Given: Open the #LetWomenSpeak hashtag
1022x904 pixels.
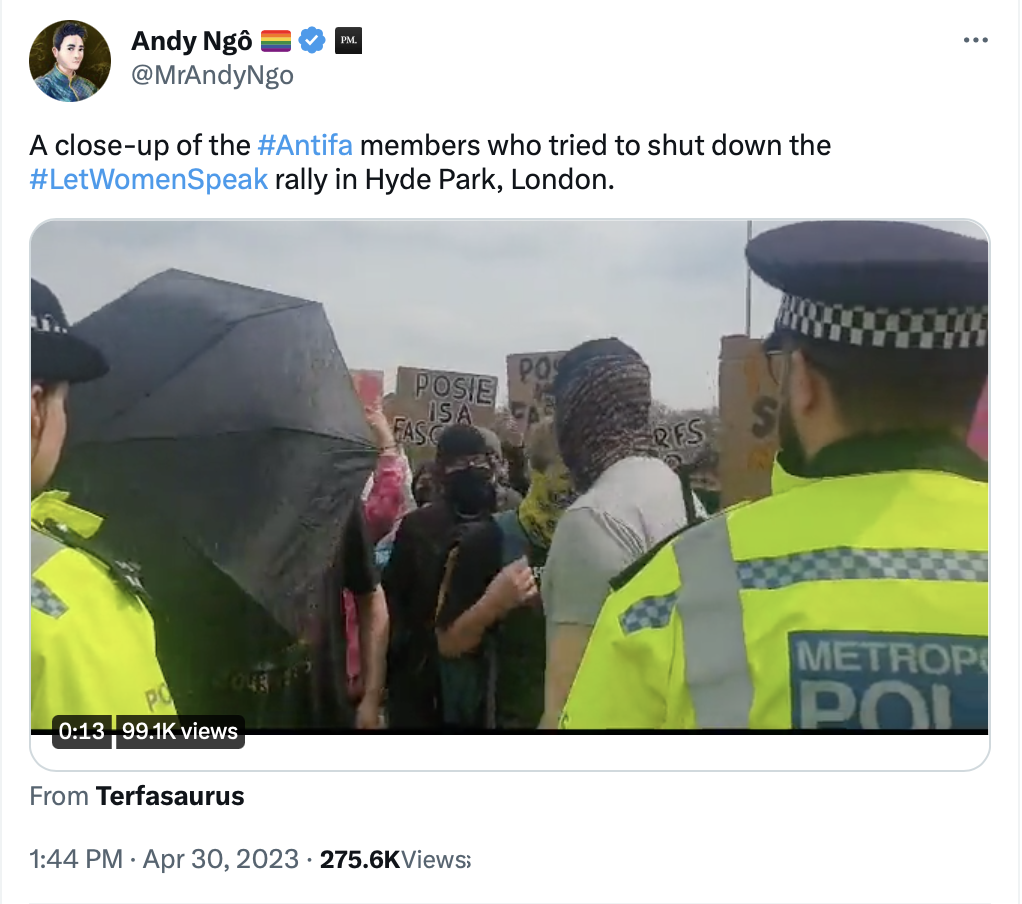Looking at the screenshot, I should 149,179.
